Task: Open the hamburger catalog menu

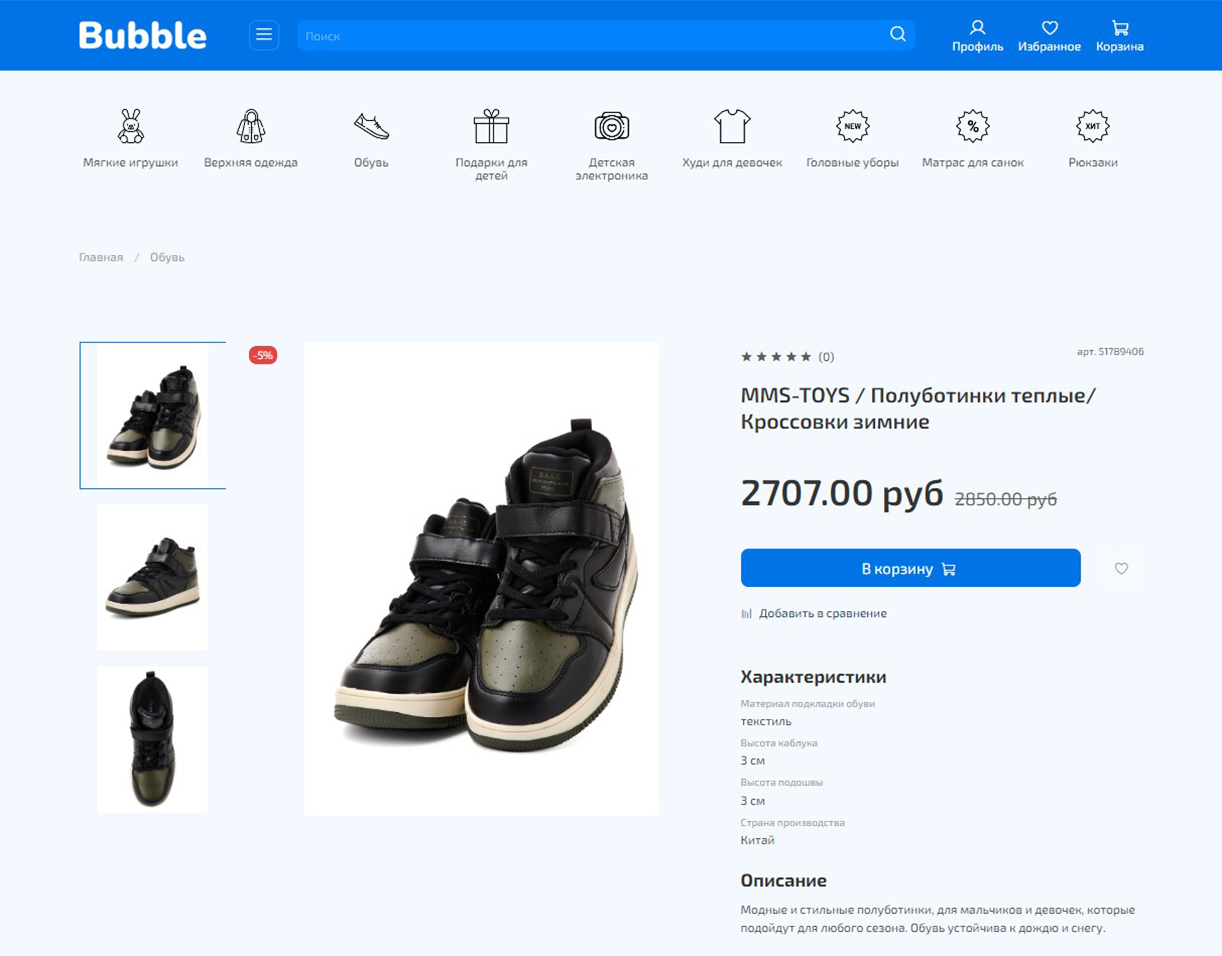Action: point(264,34)
